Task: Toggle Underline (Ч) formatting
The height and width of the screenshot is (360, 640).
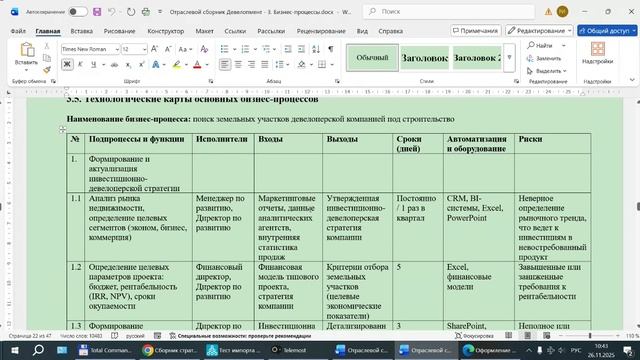Action: [93, 64]
